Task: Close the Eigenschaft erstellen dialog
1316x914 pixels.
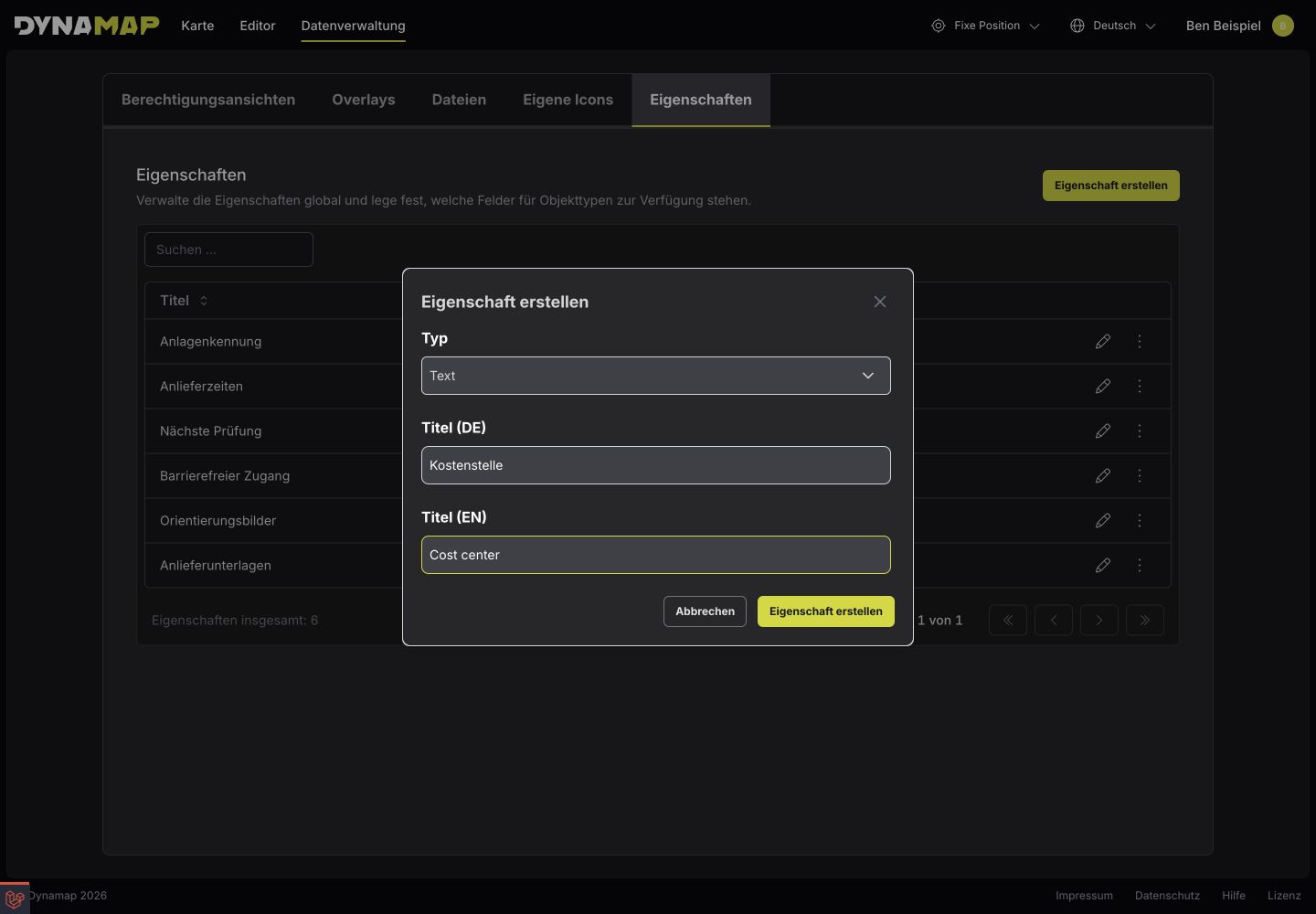Action: 880,302
